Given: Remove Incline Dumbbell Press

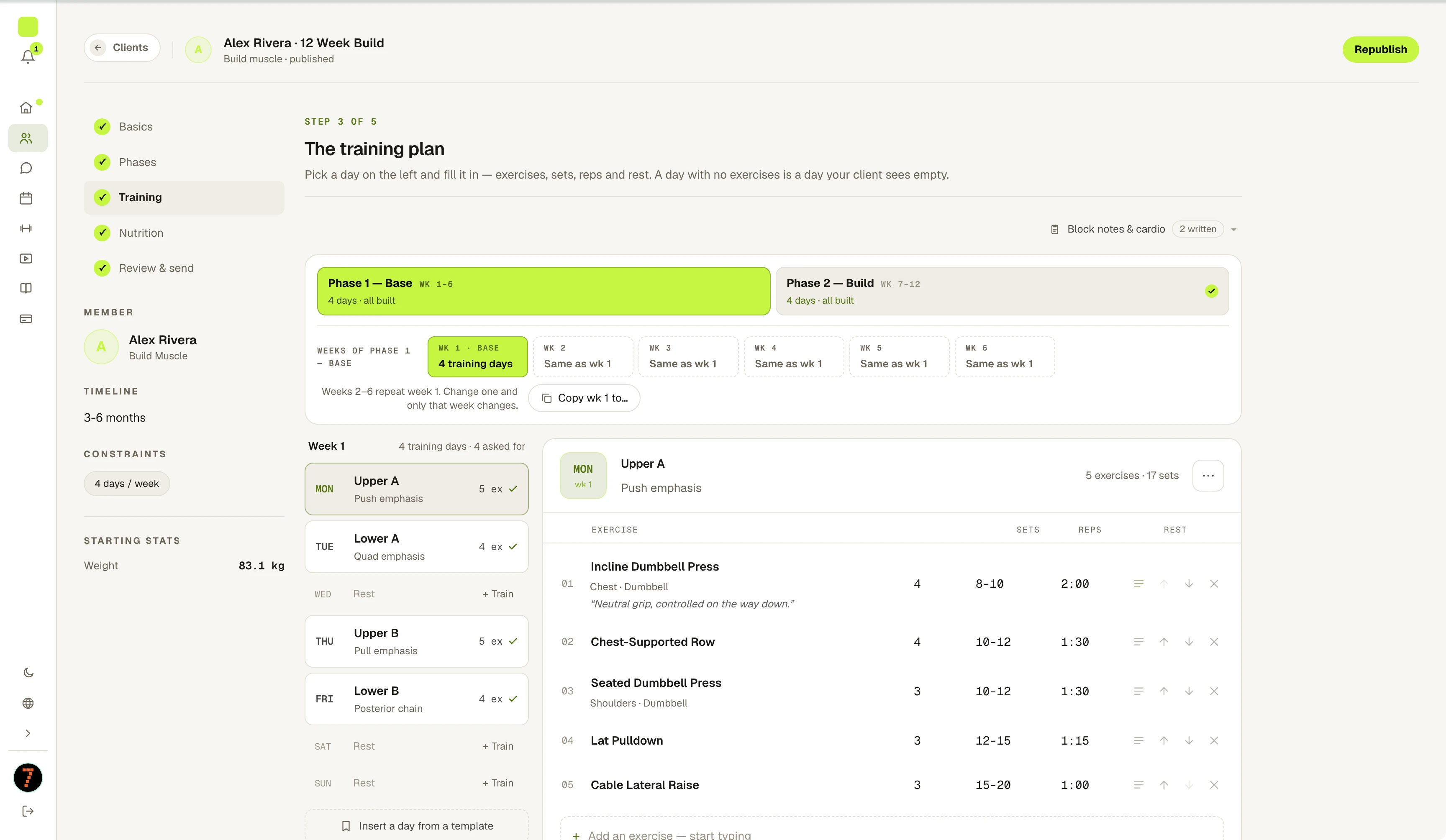Looking at the screenshot, I should click(1214, 584).
